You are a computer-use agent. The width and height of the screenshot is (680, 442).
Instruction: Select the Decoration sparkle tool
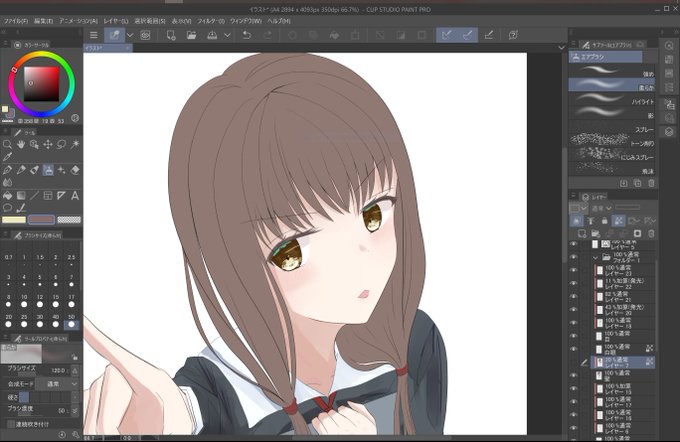(62, 170)
